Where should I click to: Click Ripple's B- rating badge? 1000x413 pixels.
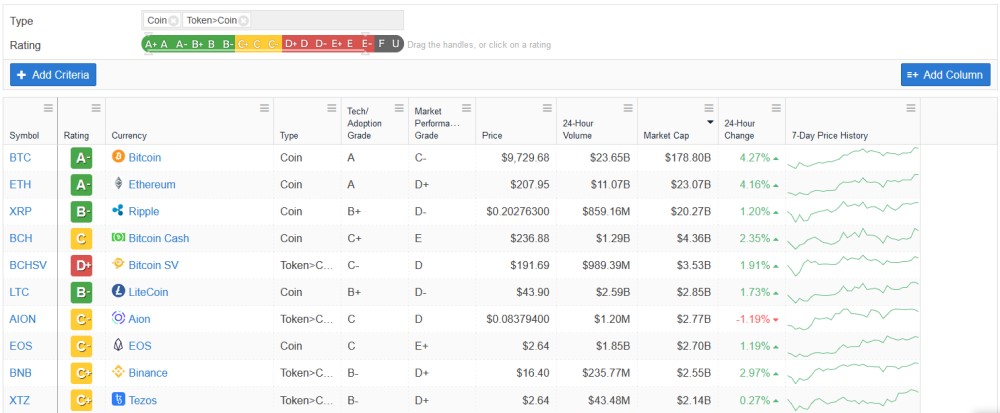tap(82, 211)
